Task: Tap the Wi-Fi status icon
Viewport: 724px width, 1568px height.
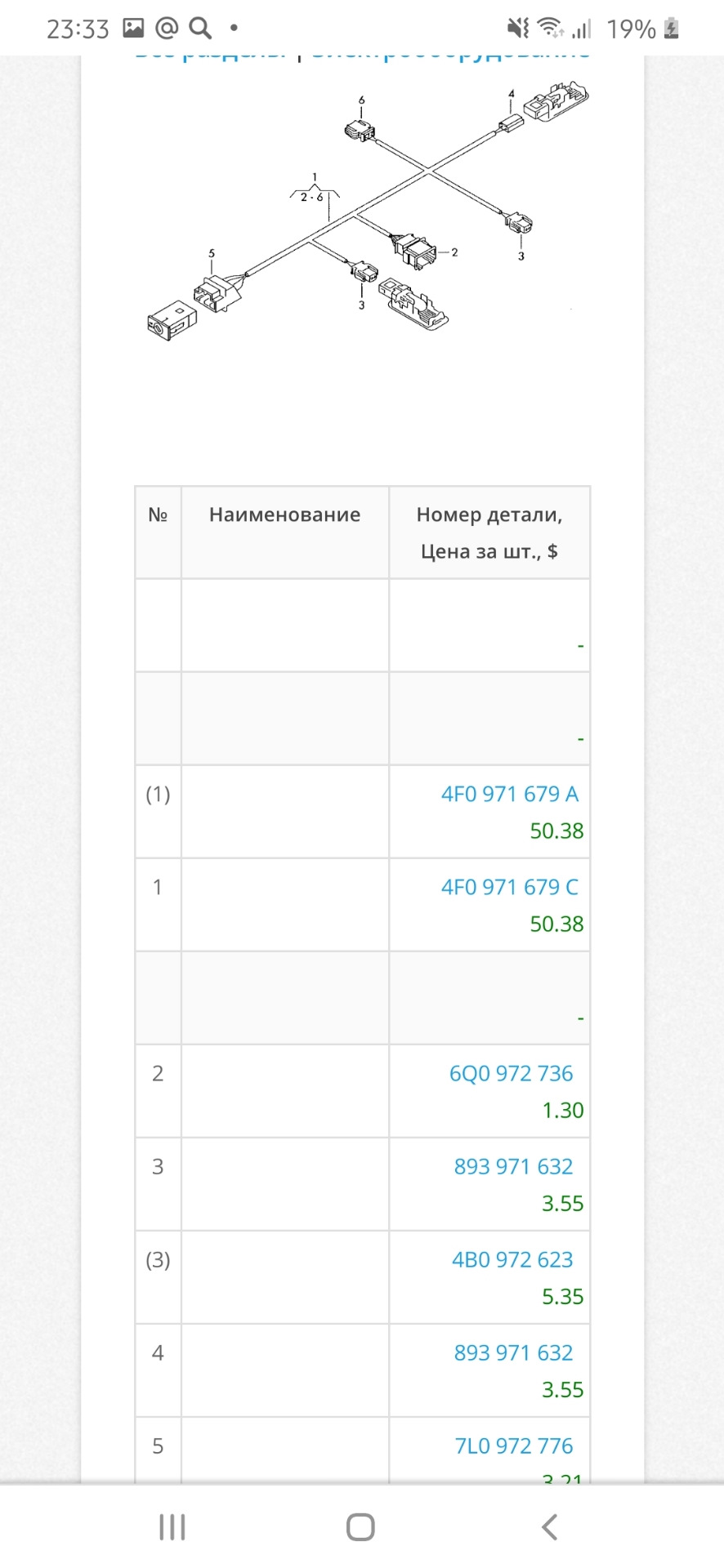Action: pos(551,29)
